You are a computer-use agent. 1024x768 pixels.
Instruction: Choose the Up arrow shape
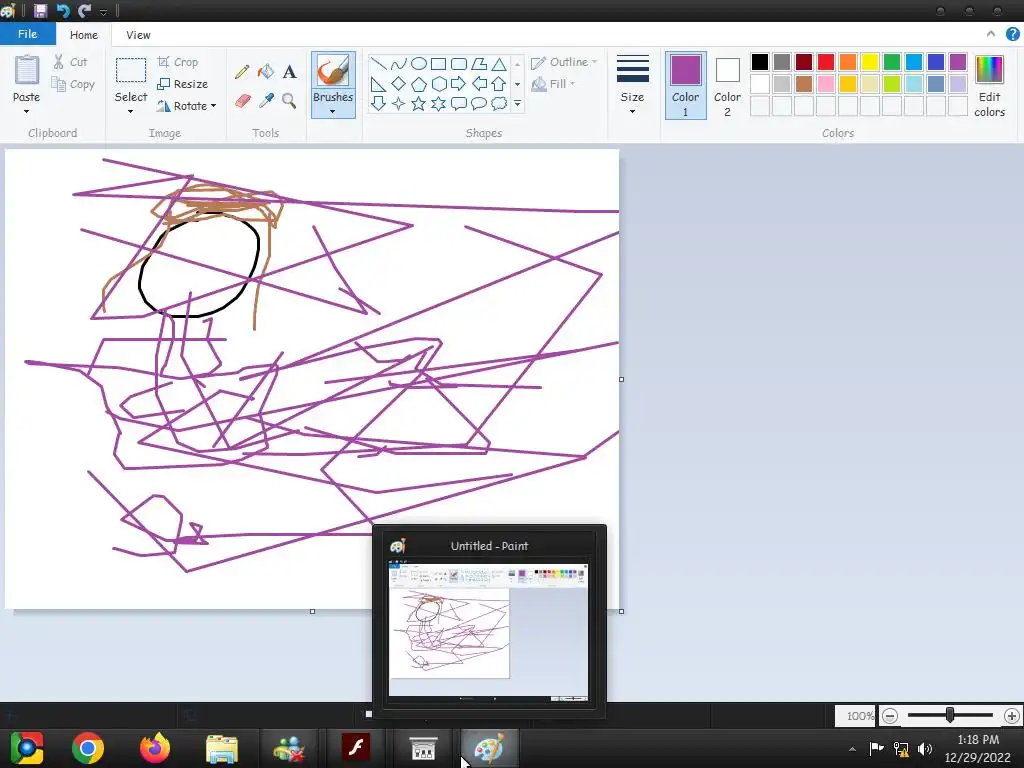(500, 84)
